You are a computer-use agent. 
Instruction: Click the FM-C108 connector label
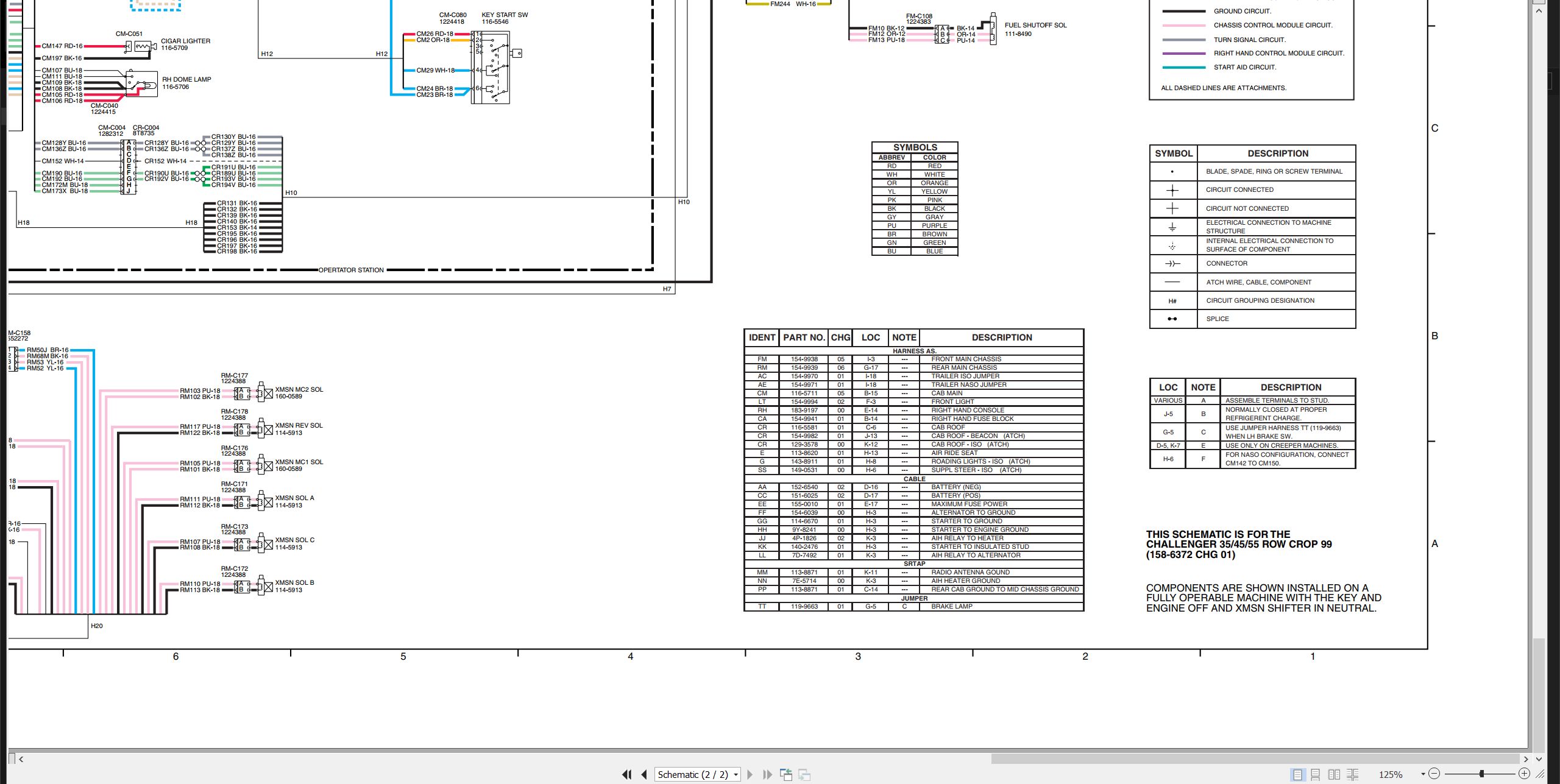pos(919,16)
